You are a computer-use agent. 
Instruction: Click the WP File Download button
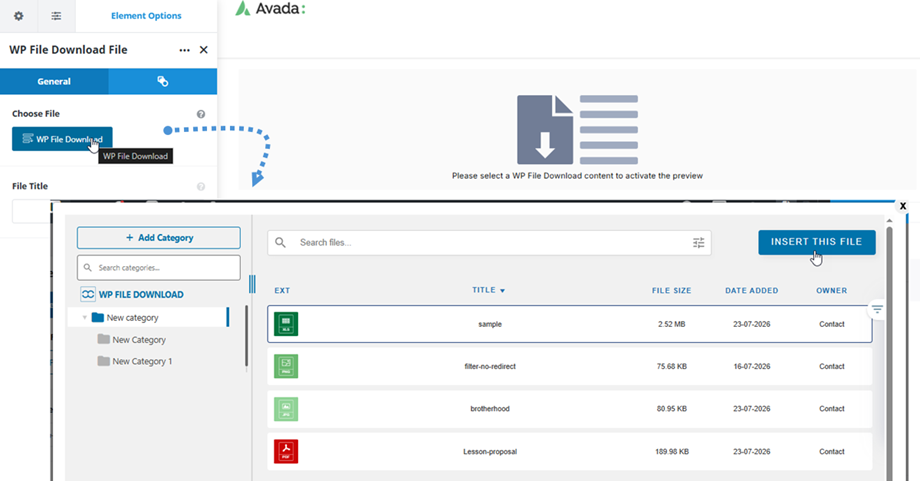62,139
